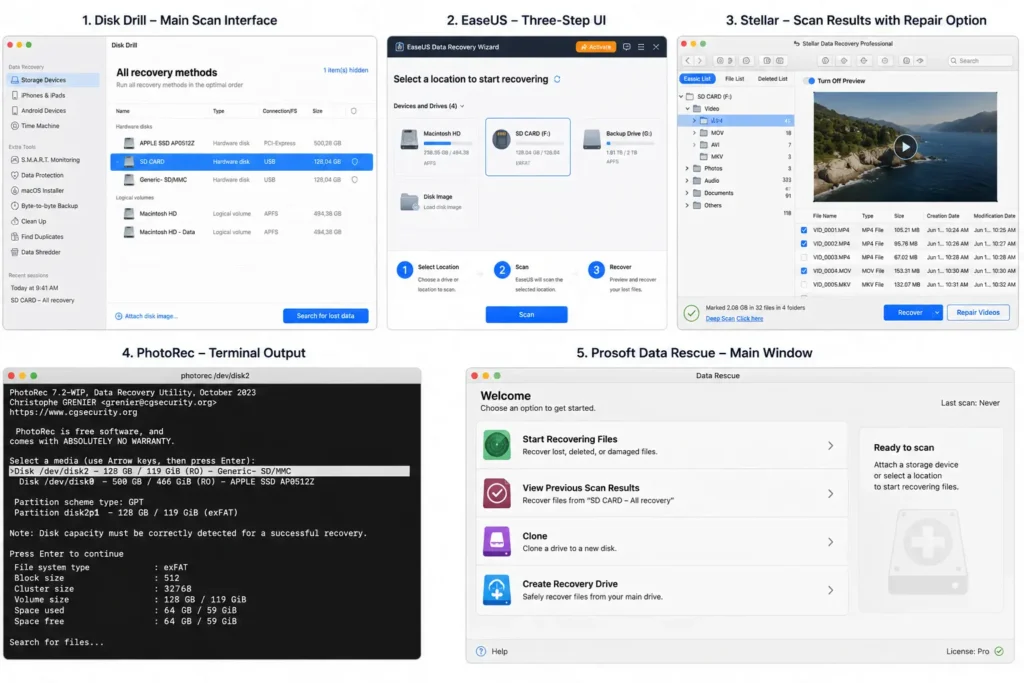Image resolution: width=1024 pixels, height=683 pixels.
Task: Refresh EaseUS device list icon
Action: coord(557,79)
